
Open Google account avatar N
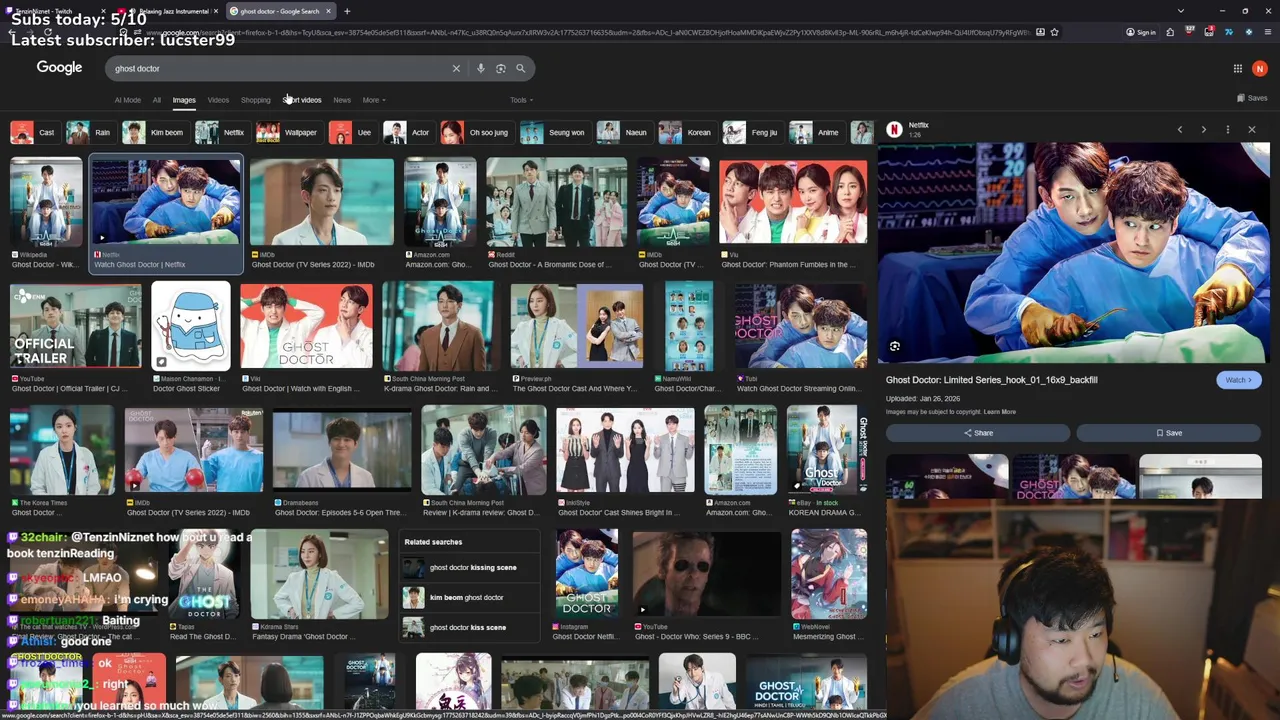[1260, 69]
